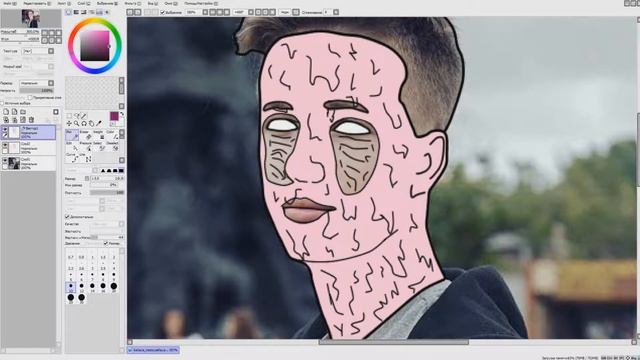Screen dimensions: 640x360
Task: Create a new normal layer
Action: click(x=6, y=112)
